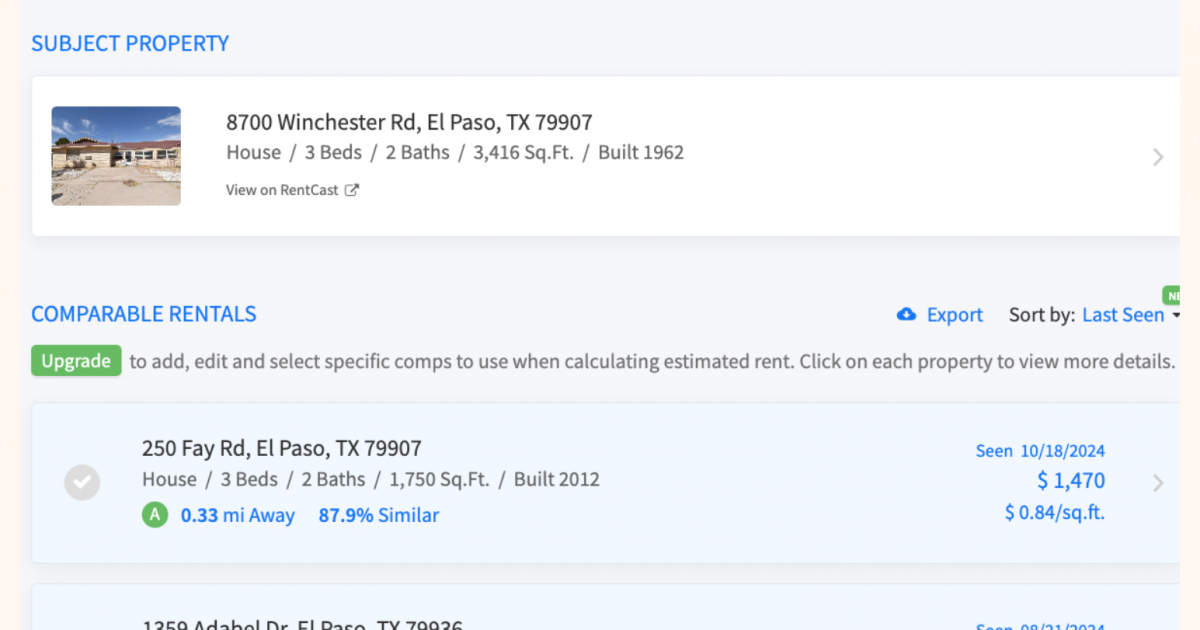Open the subject property house thumbnail
This screenshot has width=1200, height=630.
coord(116,156)
